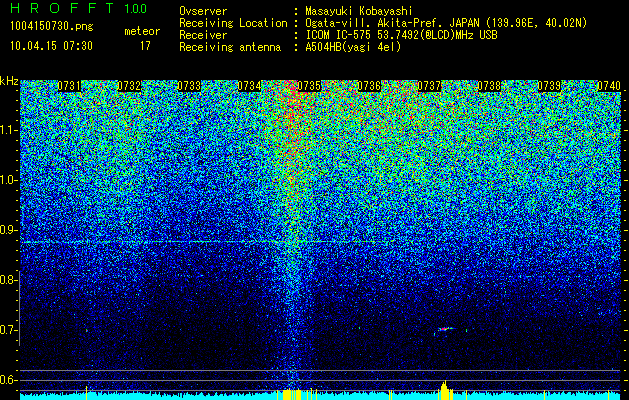Image resolution: width=629 pixels, height=400 pixels.
Task: Click the 0740 time marker
Action: coord(609,86)
